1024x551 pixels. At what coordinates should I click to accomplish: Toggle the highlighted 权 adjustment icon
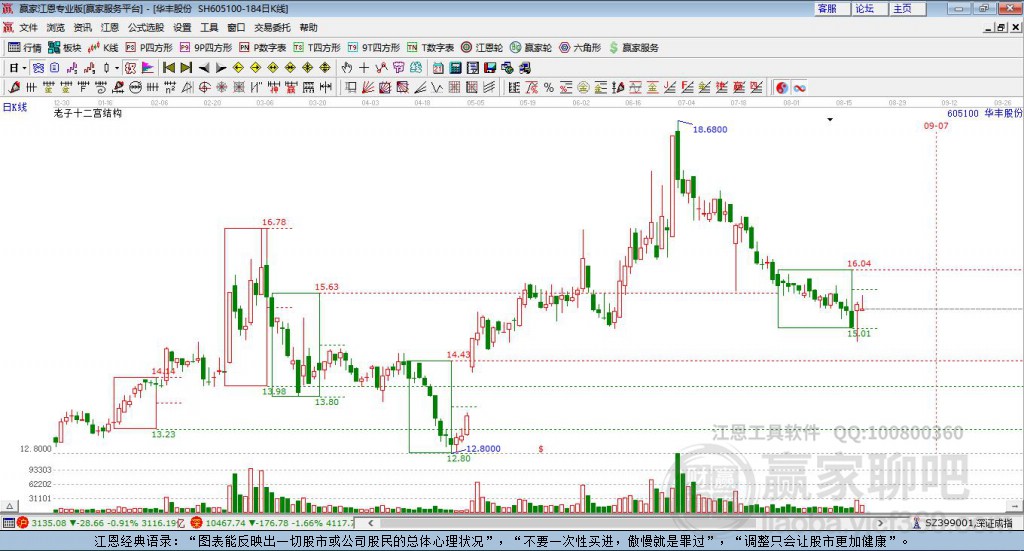(x=130, y=68)
